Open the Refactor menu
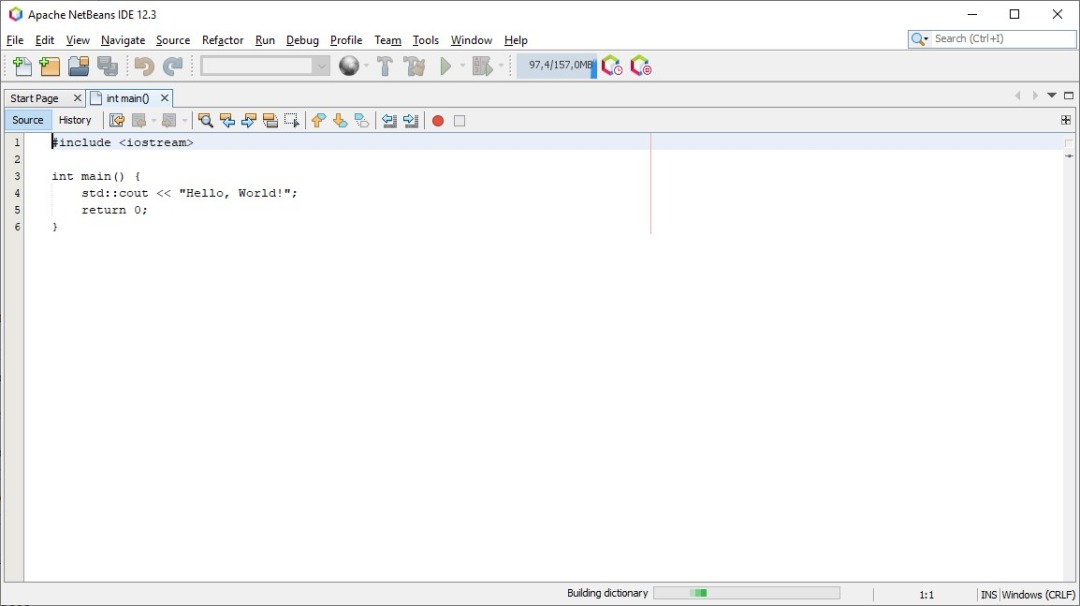The height and width of the screenshot is (606, 1080). [x=222, y=40]
